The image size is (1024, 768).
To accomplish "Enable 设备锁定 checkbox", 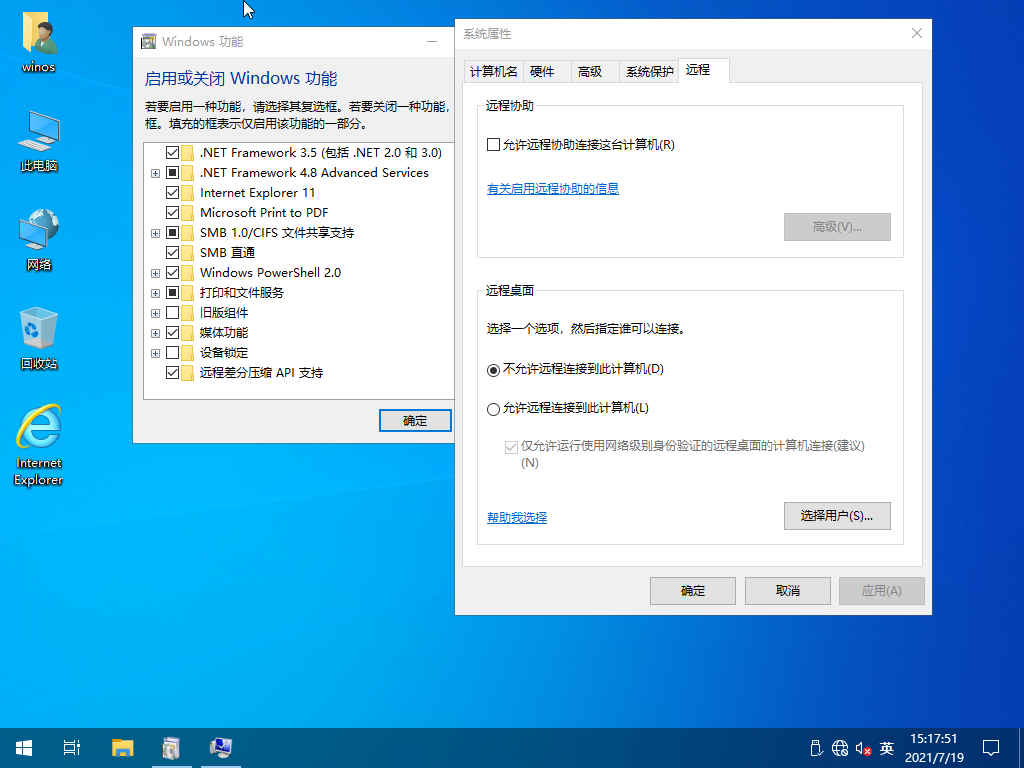I will (x=172, y=353).
